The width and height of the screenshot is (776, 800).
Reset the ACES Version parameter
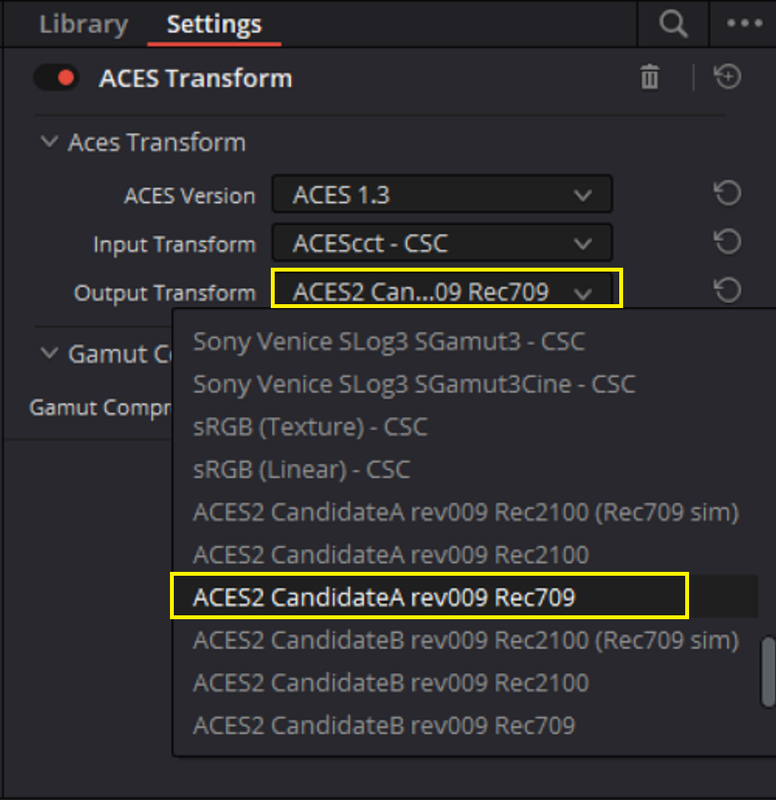[727, 193]
